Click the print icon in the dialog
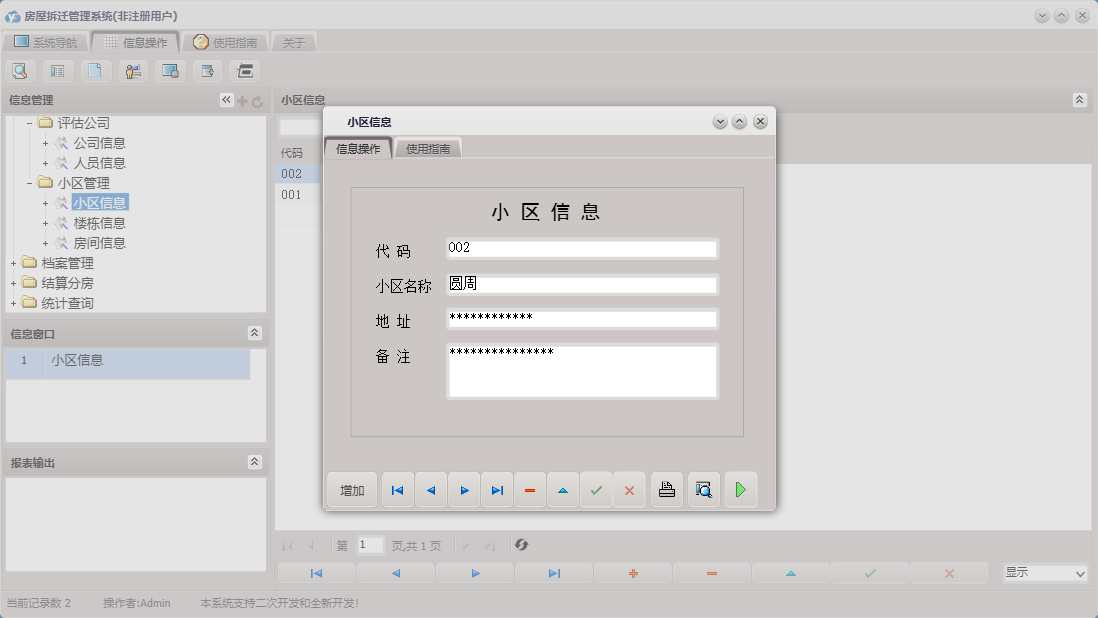This screenshot has height=618, width=1098. click(x=667, y=489)
